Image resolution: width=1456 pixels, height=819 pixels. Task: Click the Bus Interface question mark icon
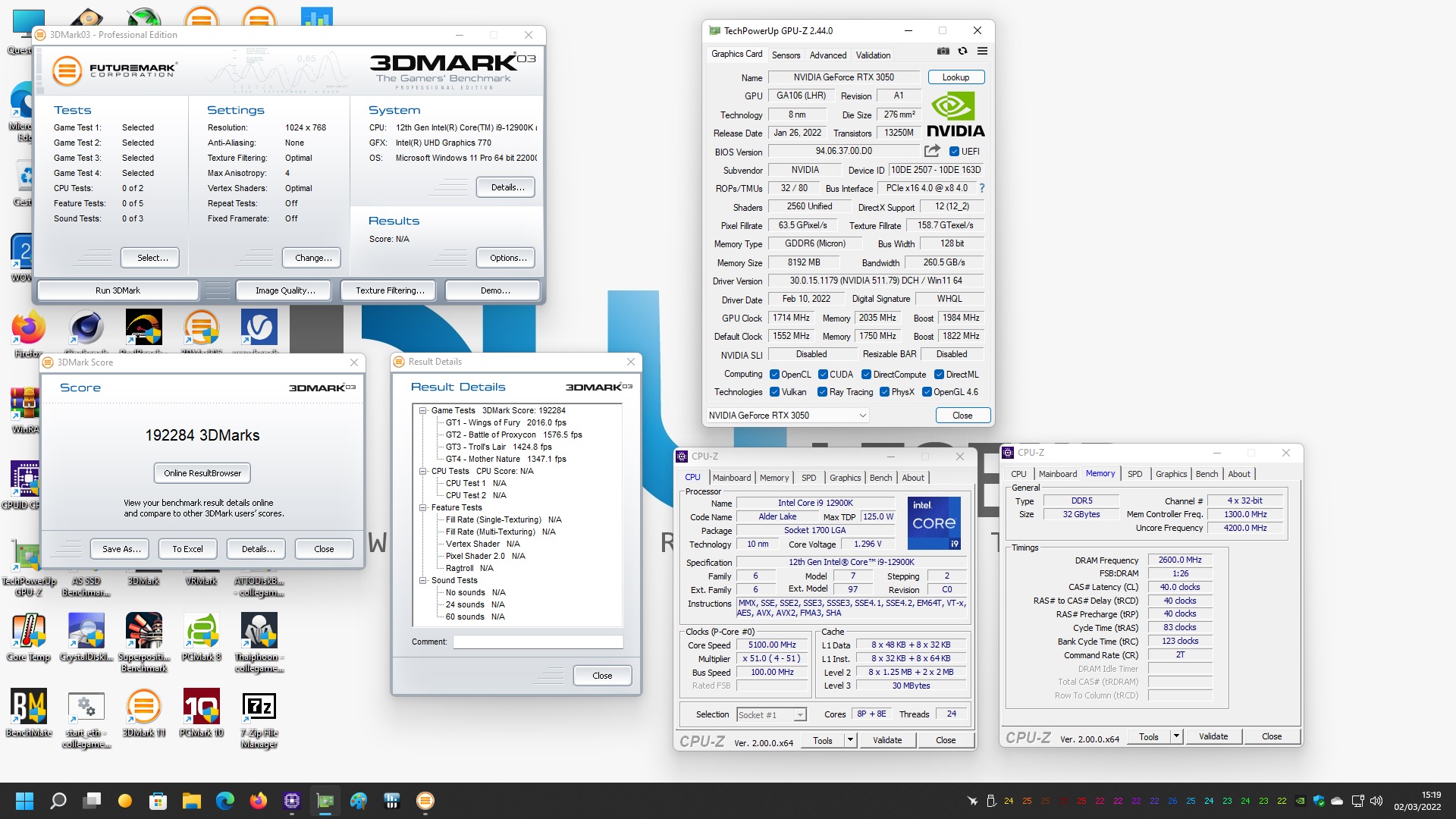[982, 188]
